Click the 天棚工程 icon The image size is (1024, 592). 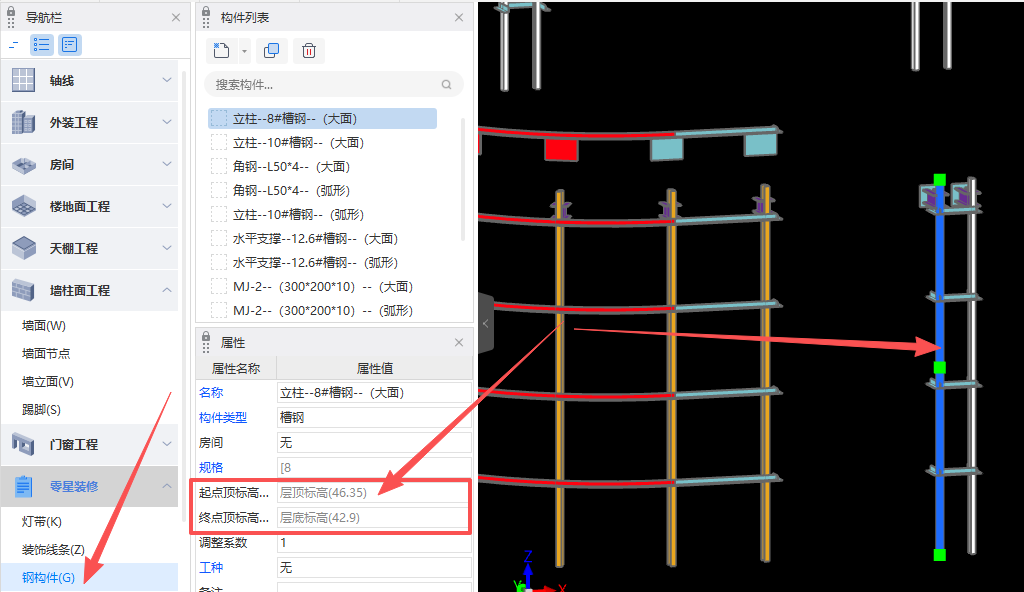tap(22, 248)
